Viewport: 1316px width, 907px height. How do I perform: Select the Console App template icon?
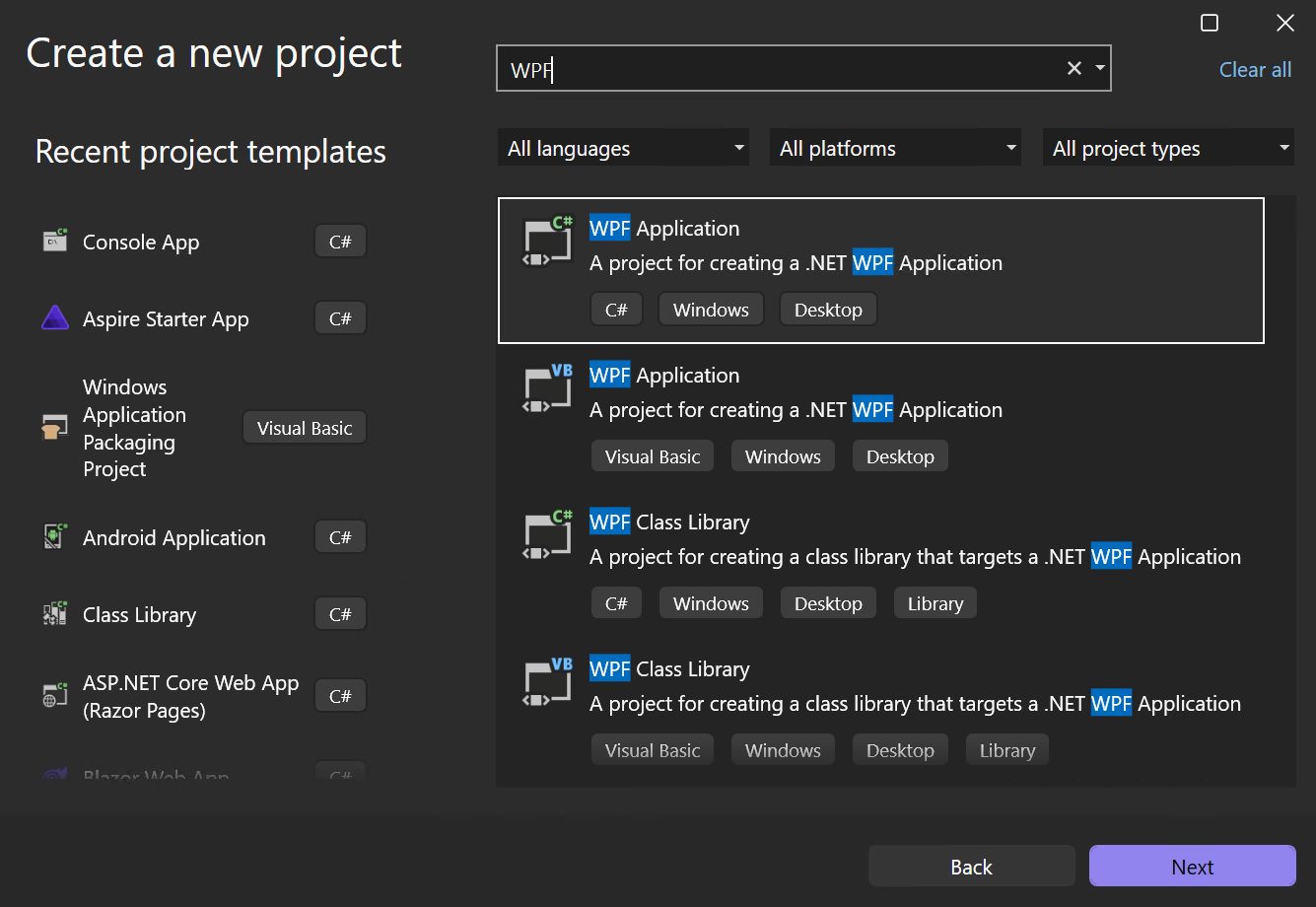tap(55, 241)
